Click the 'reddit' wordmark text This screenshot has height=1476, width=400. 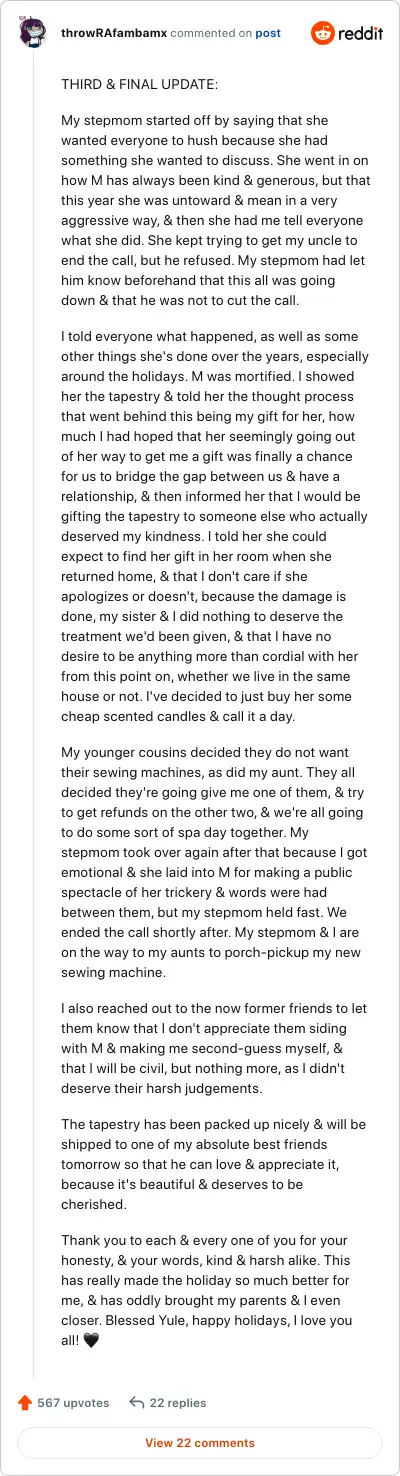point(361,33)
